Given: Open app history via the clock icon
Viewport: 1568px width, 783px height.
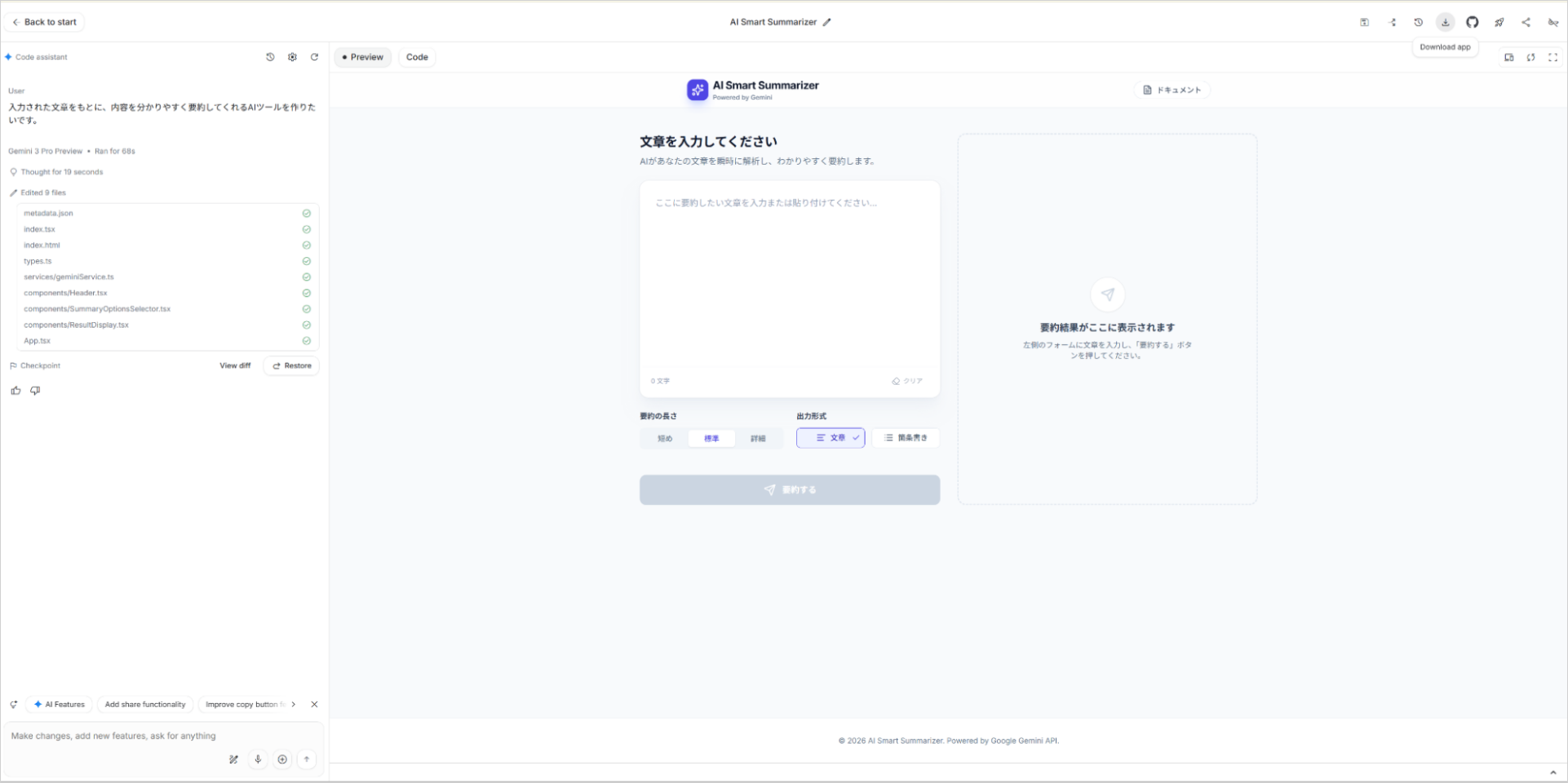Looking at the screenshot, I should (1418, 22).
